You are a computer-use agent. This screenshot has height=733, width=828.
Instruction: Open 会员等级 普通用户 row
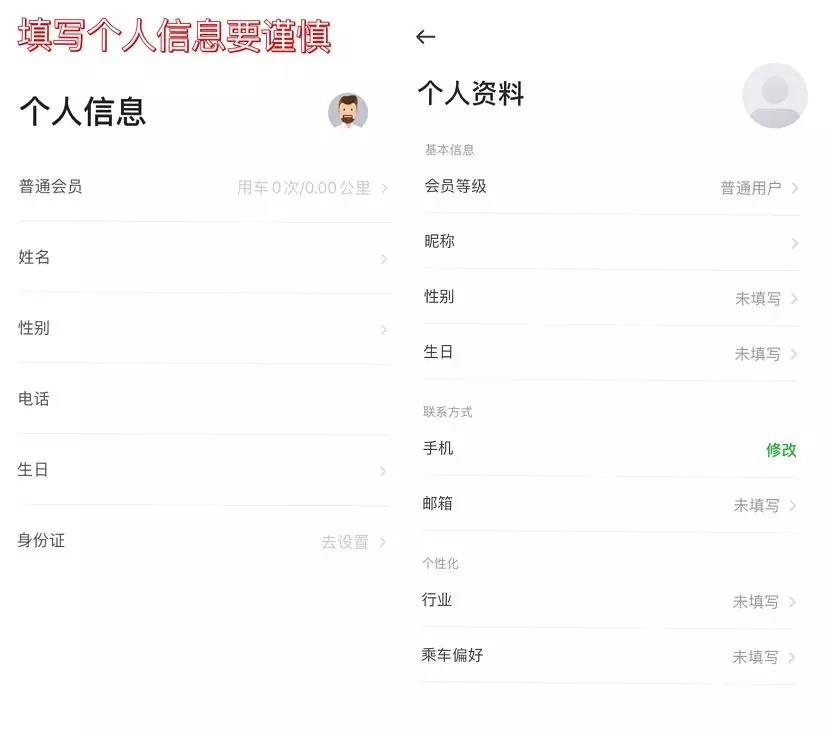click(x=610, y=187)
